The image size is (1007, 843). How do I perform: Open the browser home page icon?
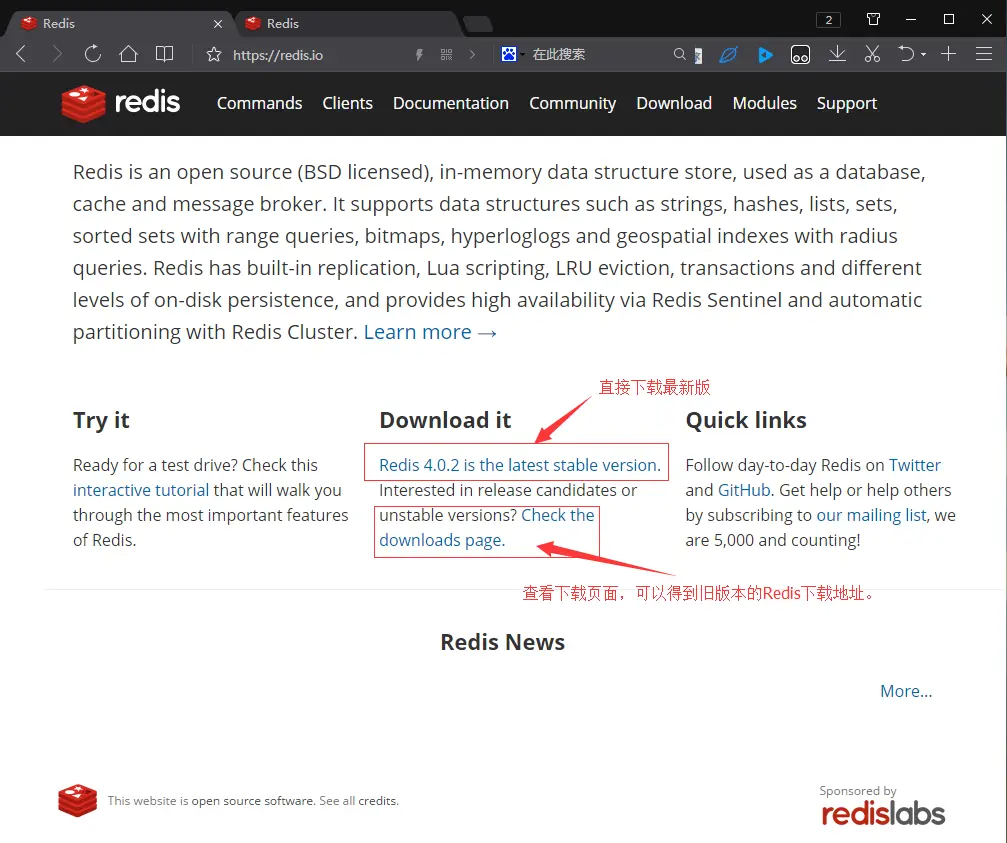tap(128, 54)
